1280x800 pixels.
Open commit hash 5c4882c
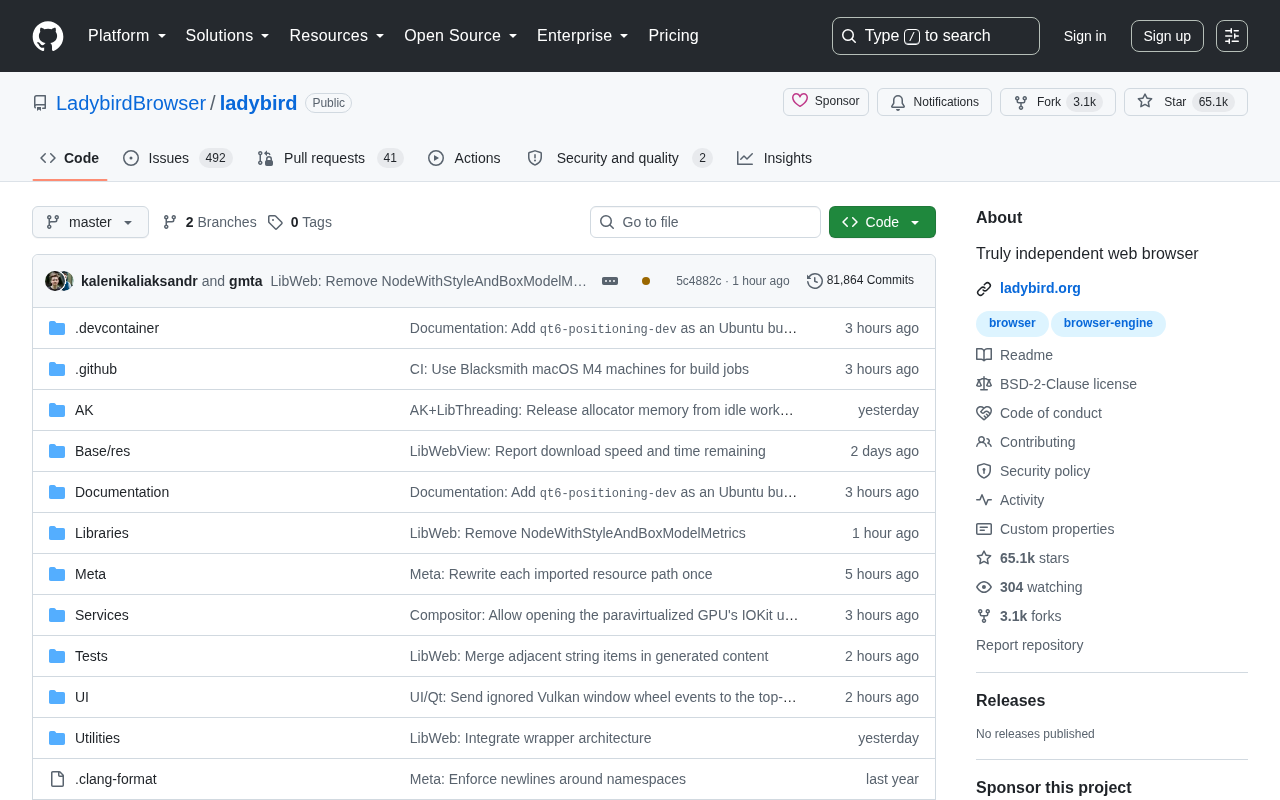[x=698, y=281]
